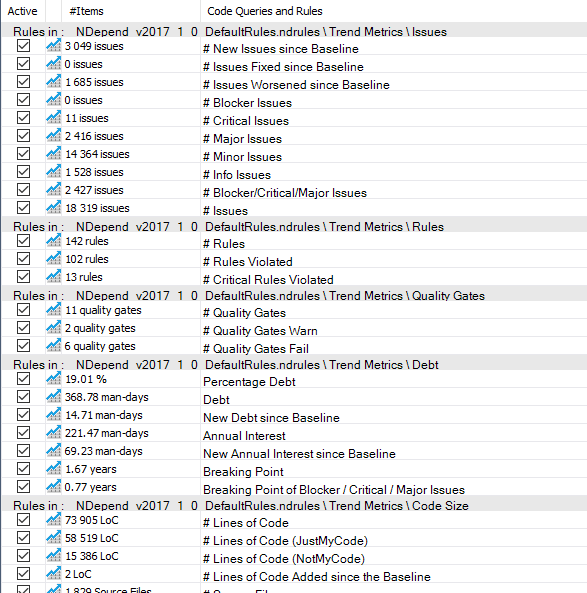Uncheck Active box for New Issues since Baseline

pos(23,46)
